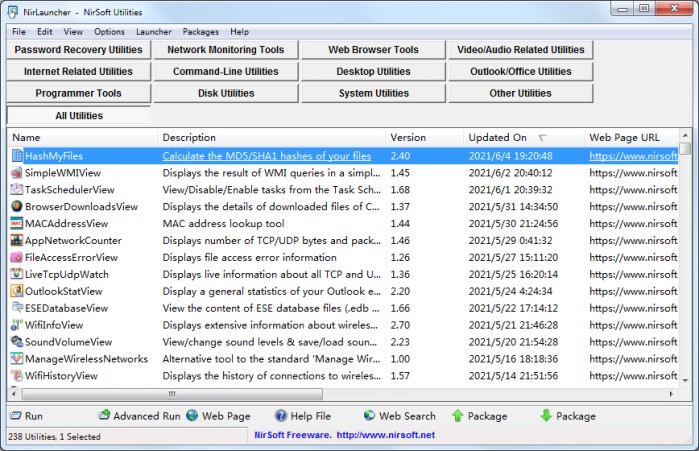This screenshot has width=699, height=451.
Task: Click the HashMyFiles row icon
Action: [x=17, y=156]
